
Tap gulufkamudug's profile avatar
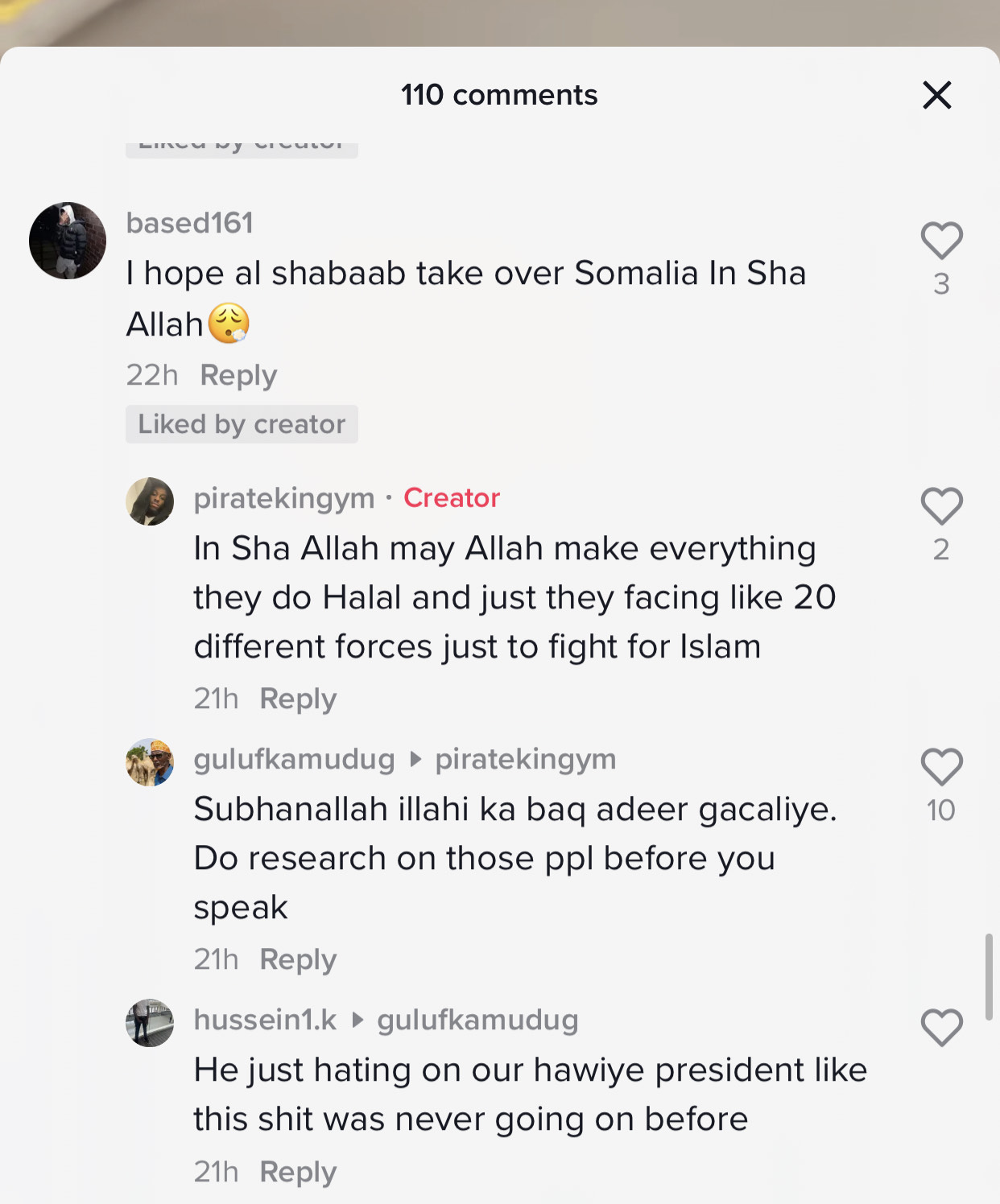tap(150, 762)
